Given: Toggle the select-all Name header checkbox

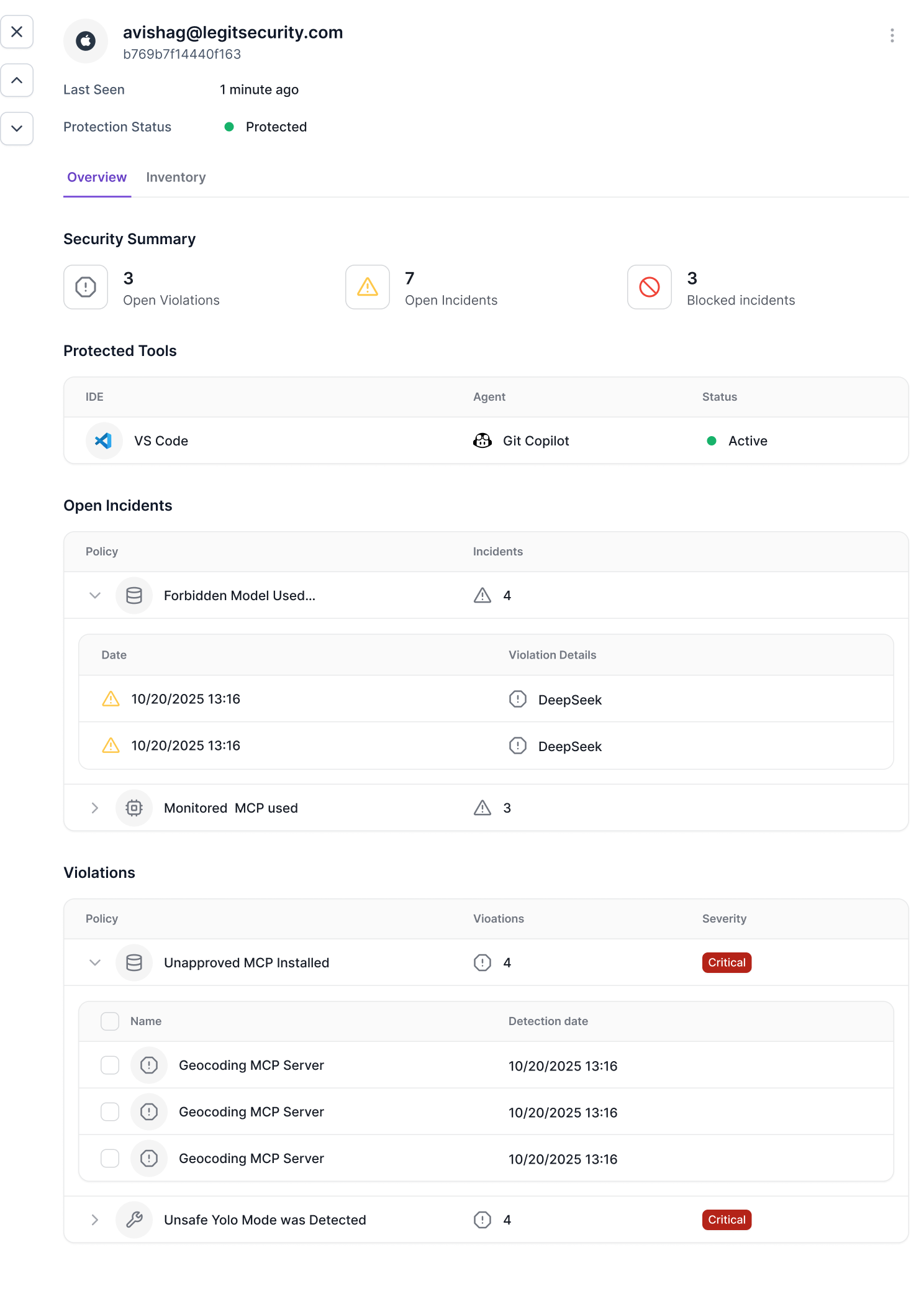Looking at the screenshot, I should 110,1021.
